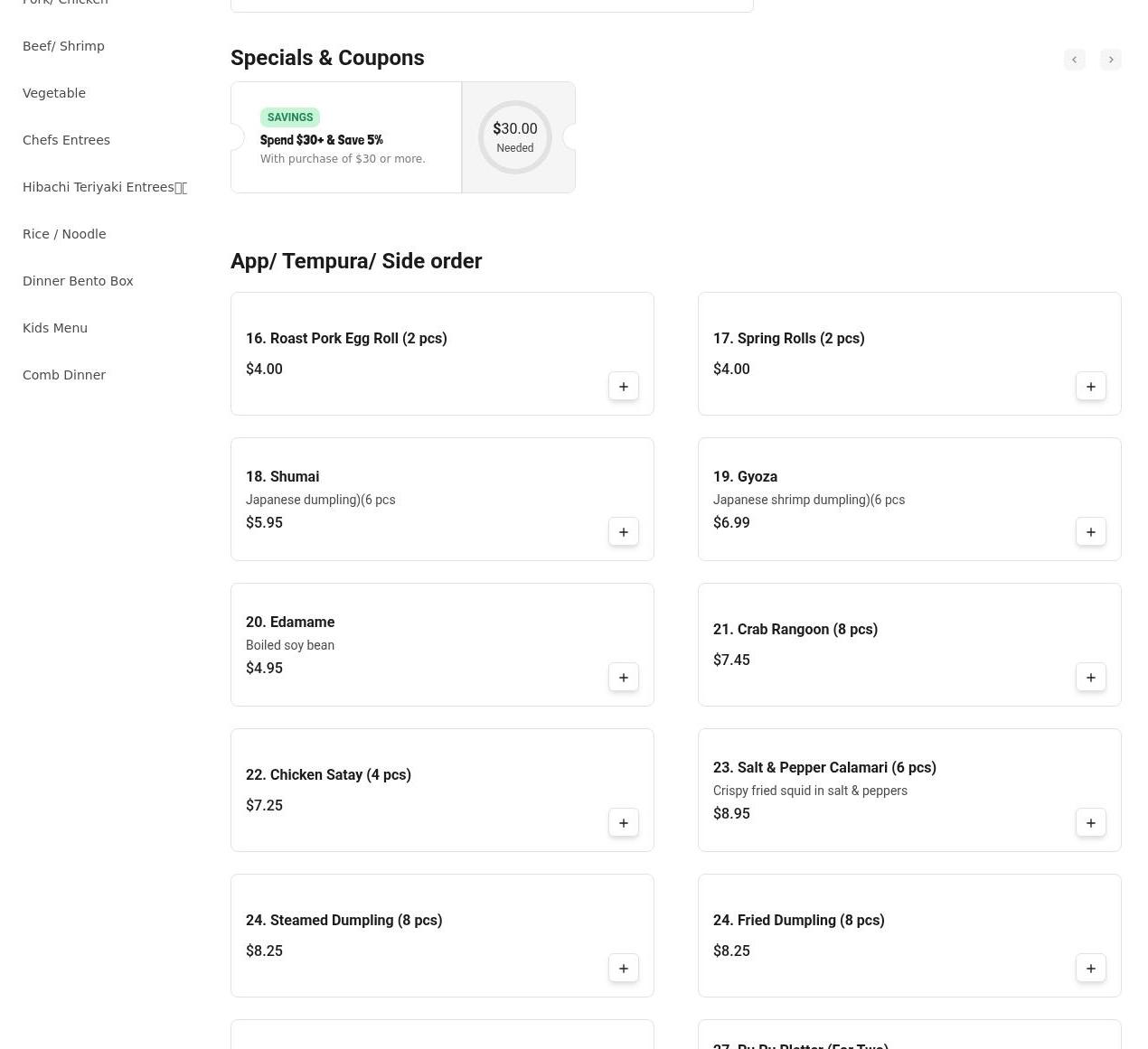Add Steamed Dumpling using plus icon
This screenshot has width=1148, height=1049.
pyautogui.click(x=623, y=969)
